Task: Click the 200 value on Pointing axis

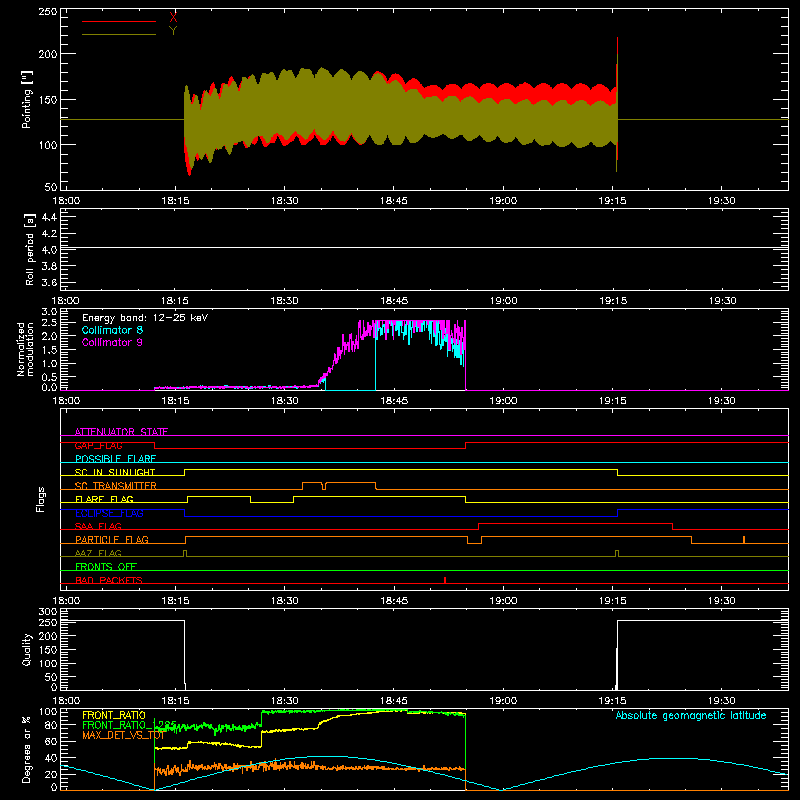Action: [x=48, y=54]
